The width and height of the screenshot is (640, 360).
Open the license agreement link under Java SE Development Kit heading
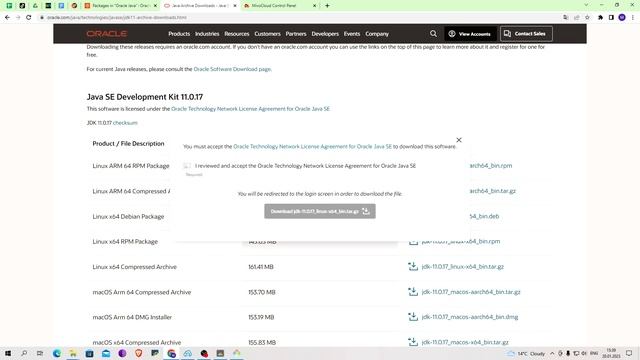pyautogui.click(x=250, y=109)
